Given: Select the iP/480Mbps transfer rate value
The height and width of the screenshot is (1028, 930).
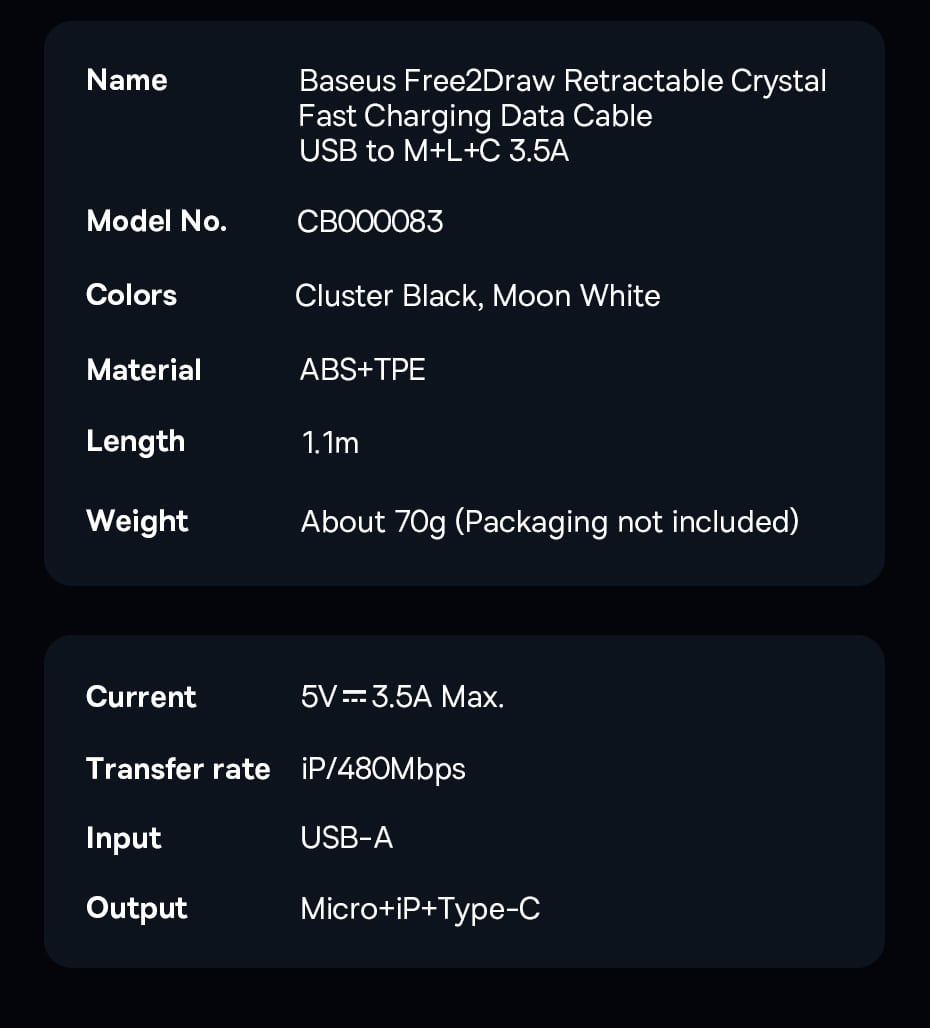Looking at the screenshot, I should click(x=383, y=769).
